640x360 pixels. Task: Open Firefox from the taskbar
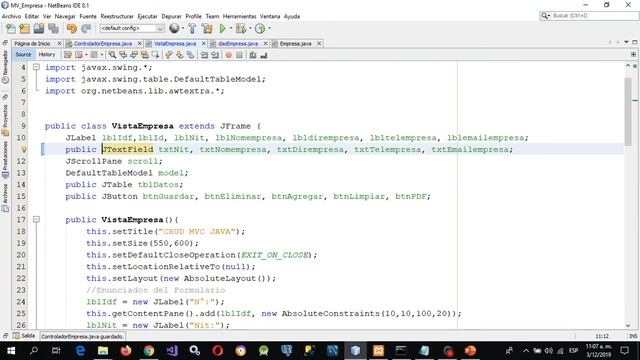click(126, 350)
